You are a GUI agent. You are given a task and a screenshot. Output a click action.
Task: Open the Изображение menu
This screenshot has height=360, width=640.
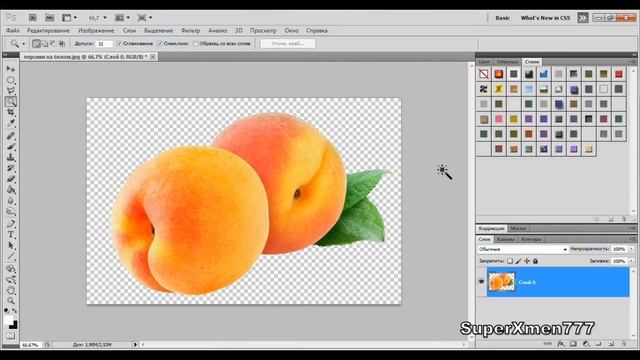coord(96,31)
